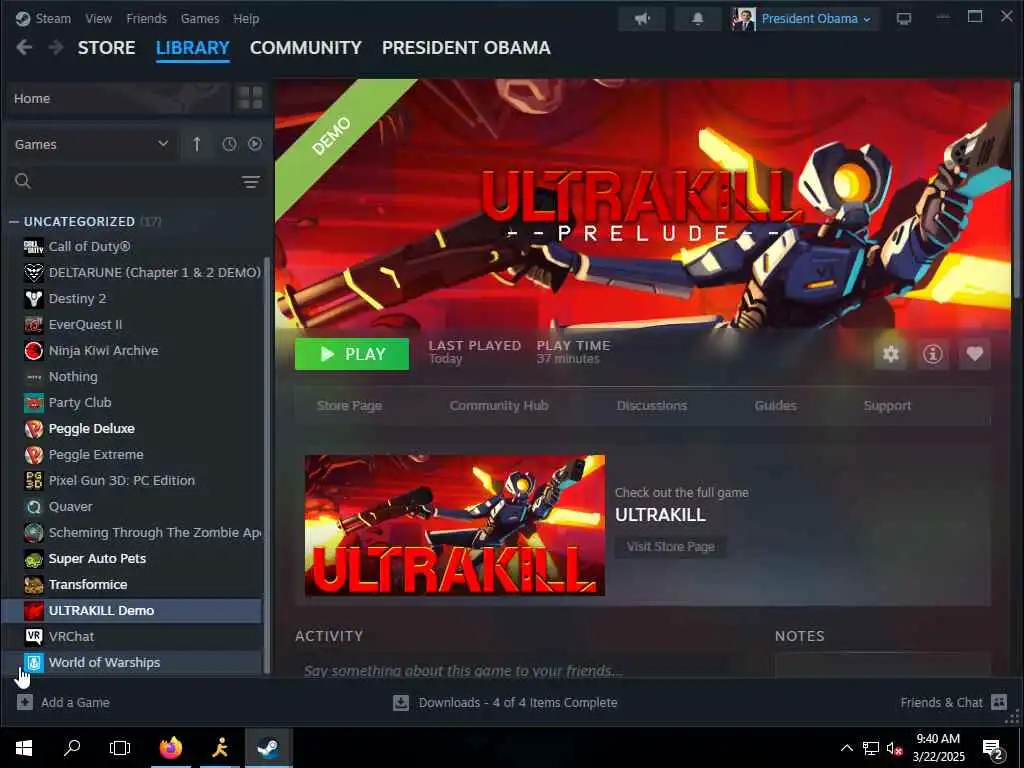Open the Help menu

(246, 18)
